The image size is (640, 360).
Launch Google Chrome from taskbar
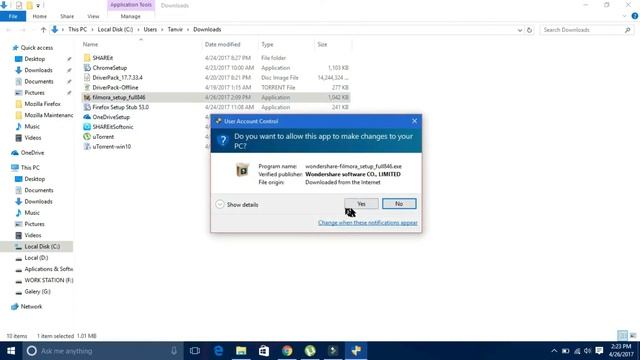(x=287, y=351)
